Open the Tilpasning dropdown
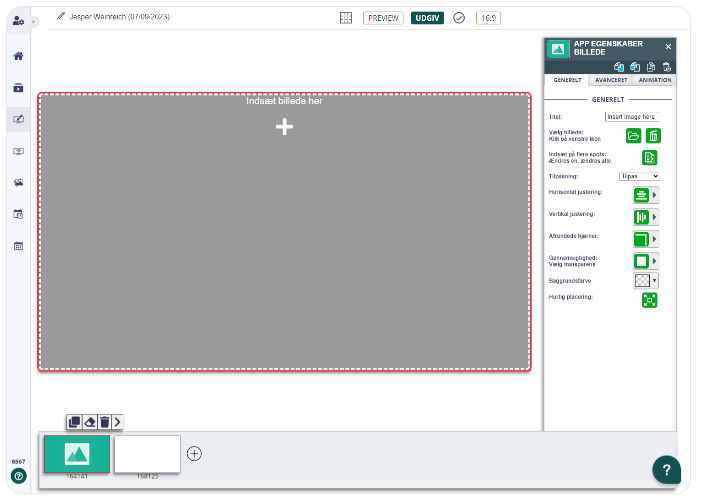 pyautogui.click(x=639, y=176)
